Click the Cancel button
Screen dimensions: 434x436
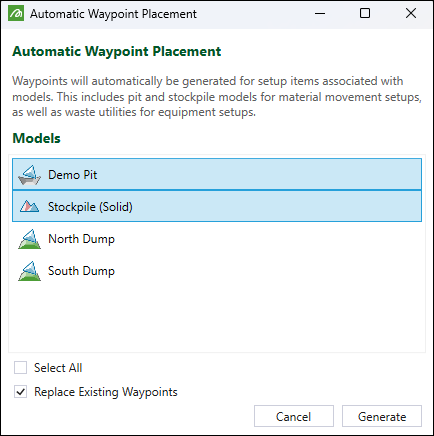[294, 416]
